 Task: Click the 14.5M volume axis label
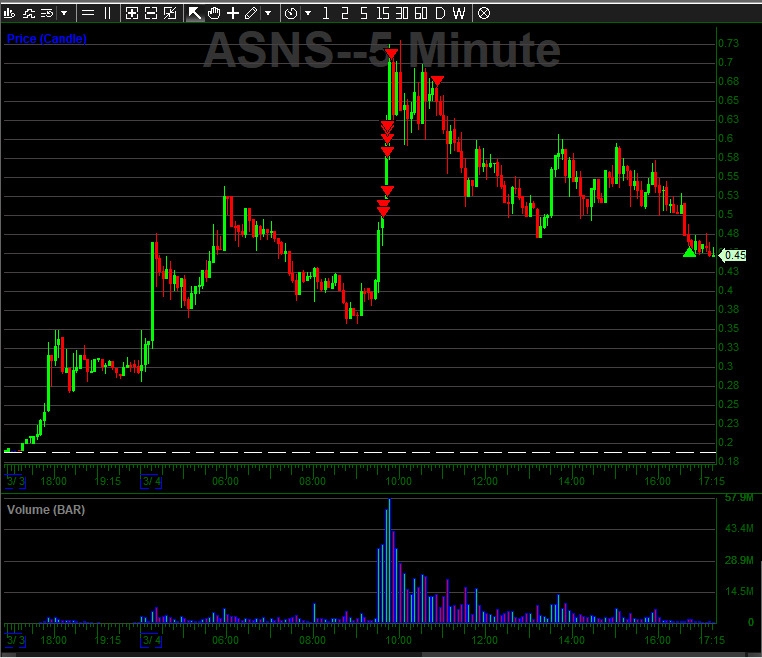click(739, 591)
